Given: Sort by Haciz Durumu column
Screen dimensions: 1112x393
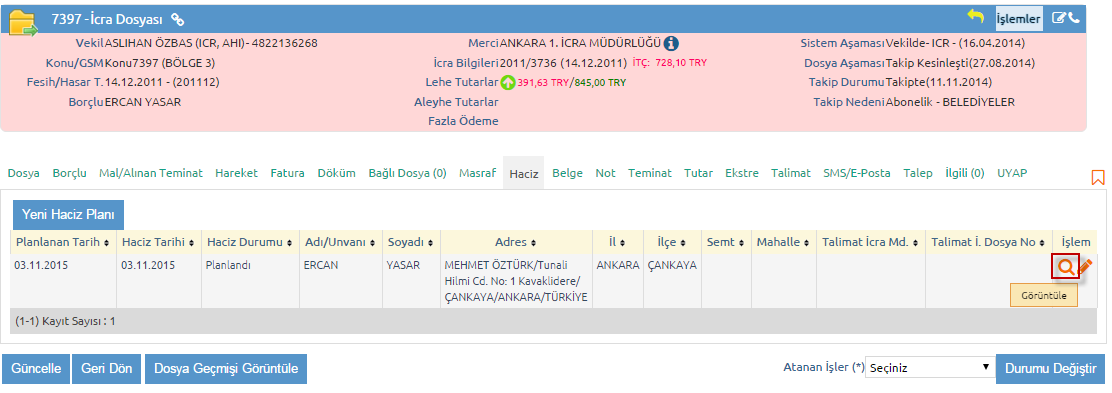Looking at the screenshot, I should point(249,243).
